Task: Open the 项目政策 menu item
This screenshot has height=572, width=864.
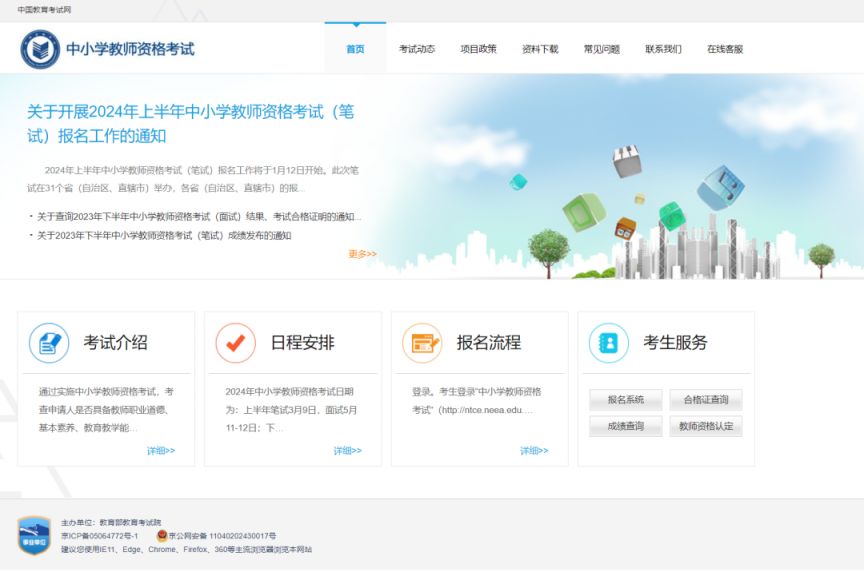Action: (479, 49)
